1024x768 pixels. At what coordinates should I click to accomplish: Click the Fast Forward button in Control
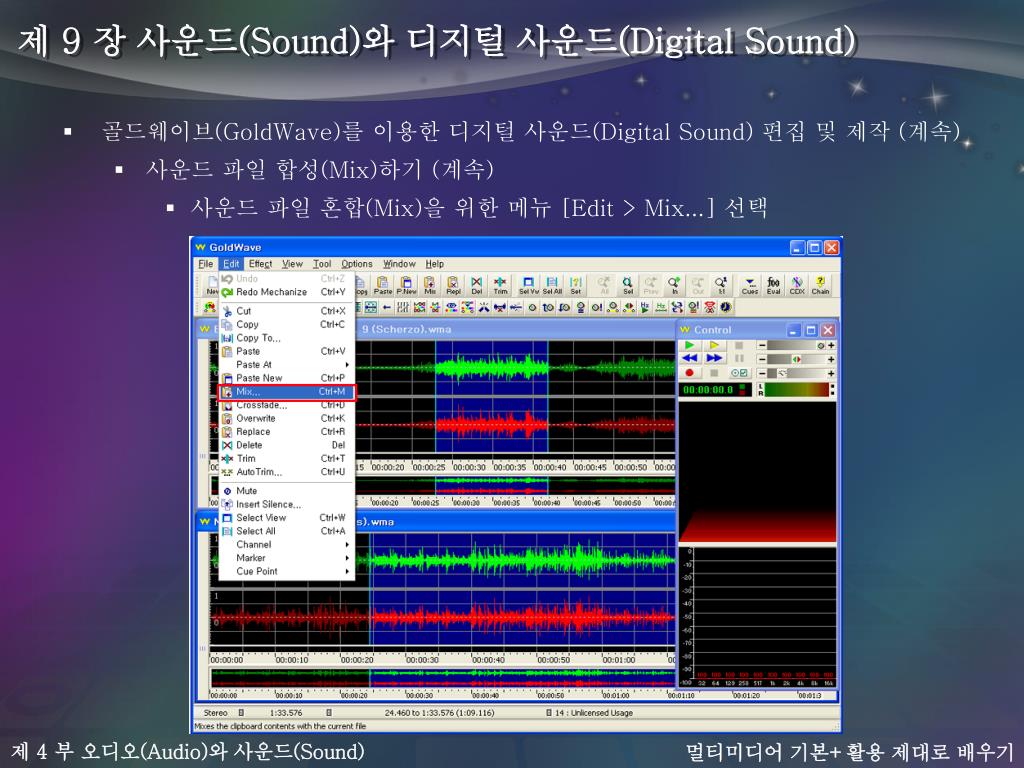click(714, 359)
